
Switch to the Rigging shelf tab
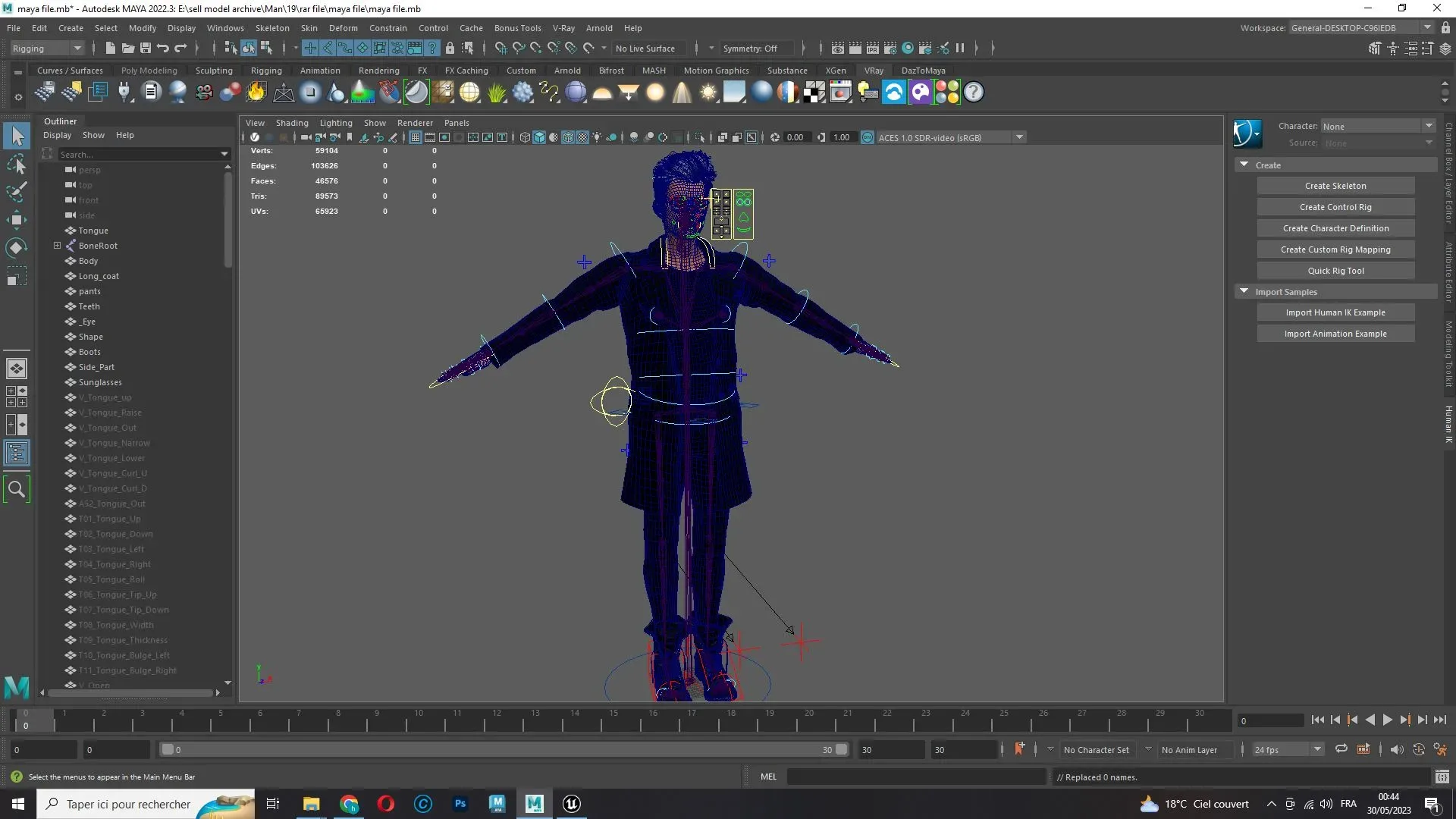coord(265,71)
